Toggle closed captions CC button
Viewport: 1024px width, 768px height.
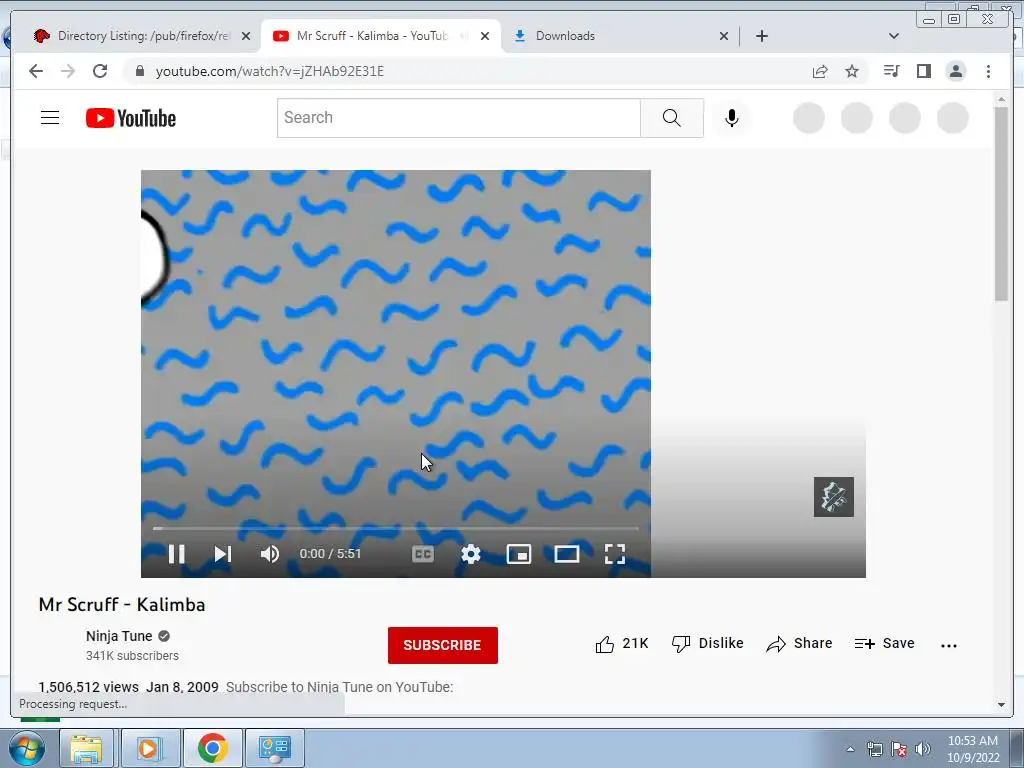(x=423, y=554)
